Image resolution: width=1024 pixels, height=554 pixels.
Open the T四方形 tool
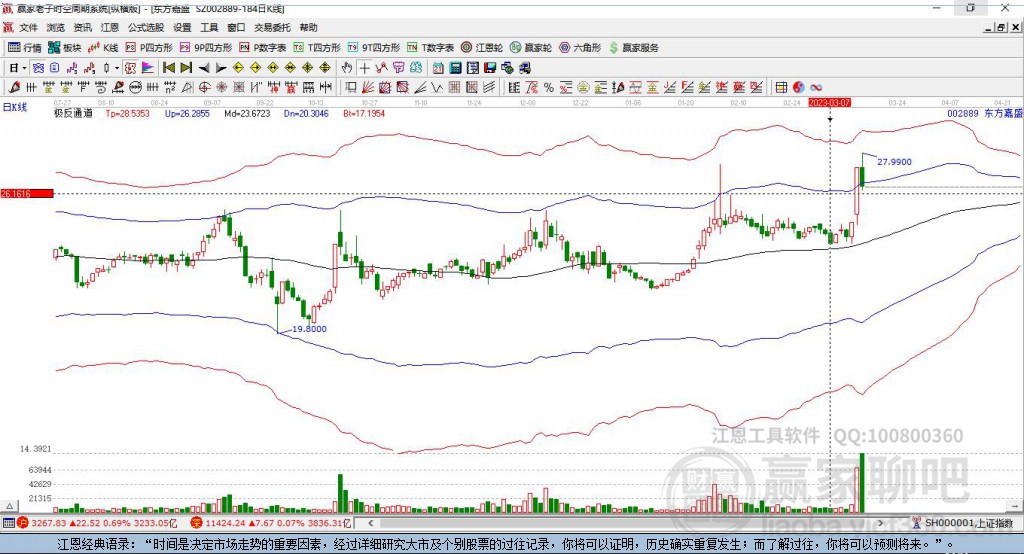coord(317,48)
